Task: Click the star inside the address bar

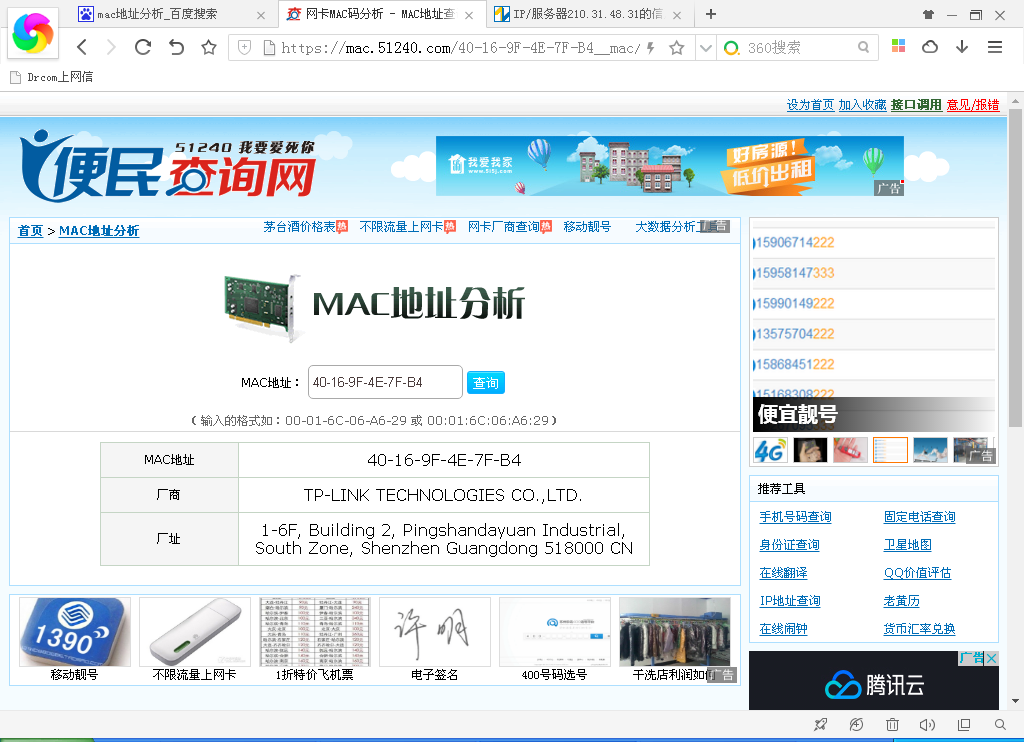Action: pyautogui.click(x=677, y=48)
